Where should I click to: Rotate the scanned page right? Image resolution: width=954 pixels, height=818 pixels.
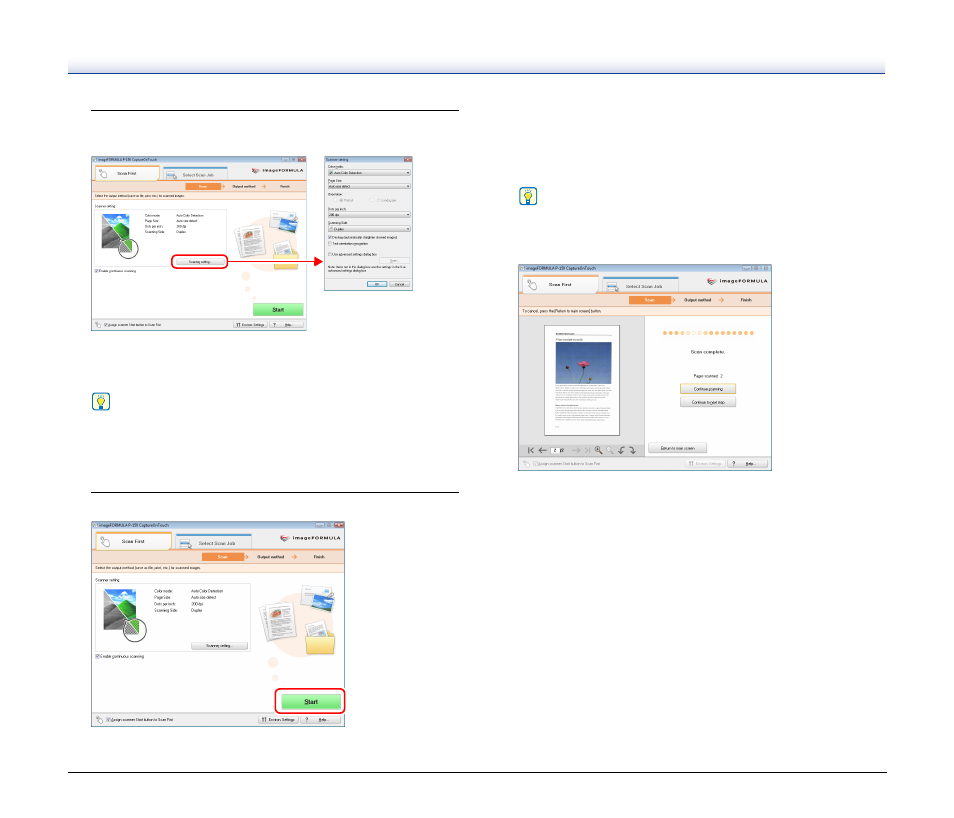point(633,450)
